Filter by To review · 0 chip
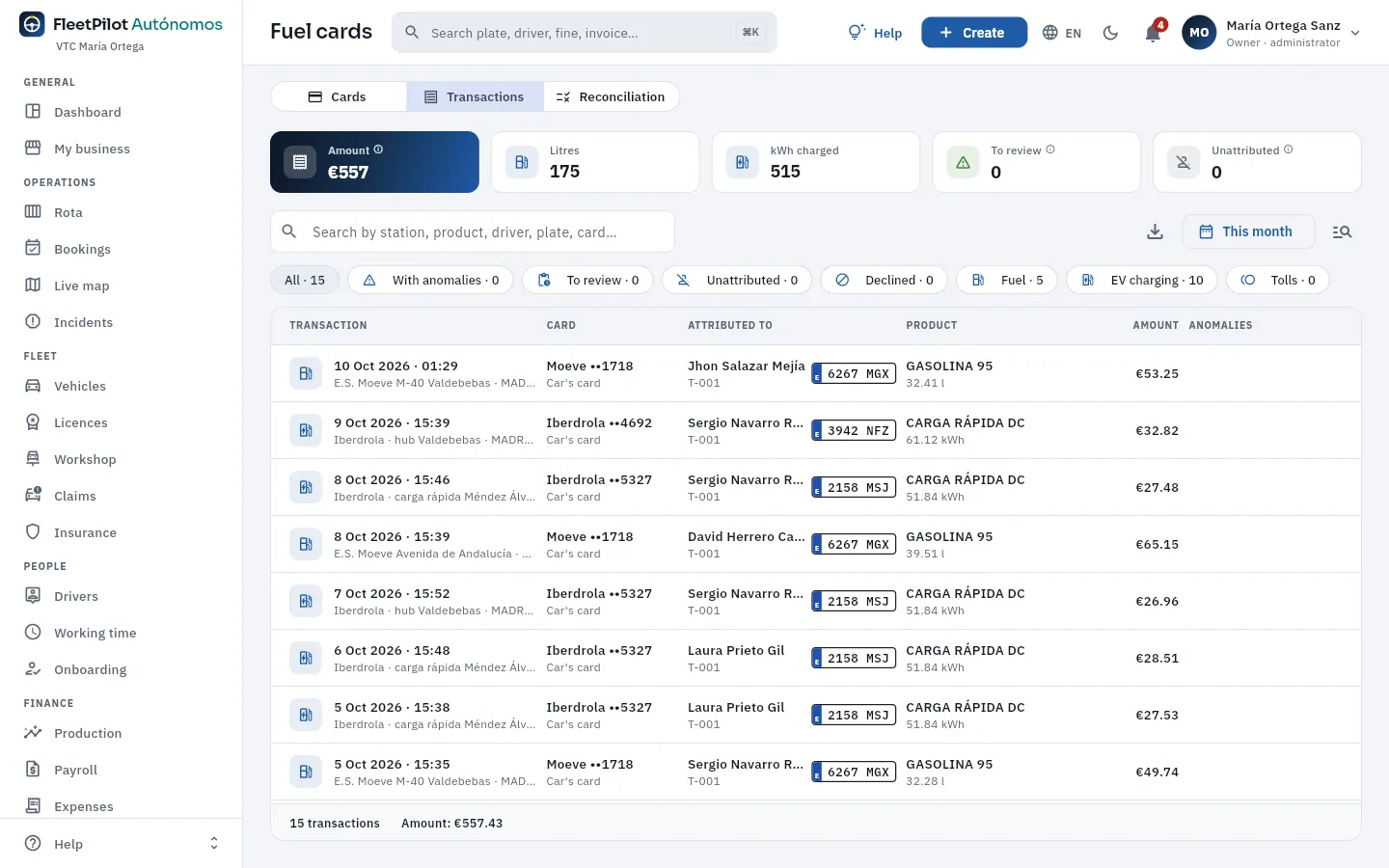 587,280
